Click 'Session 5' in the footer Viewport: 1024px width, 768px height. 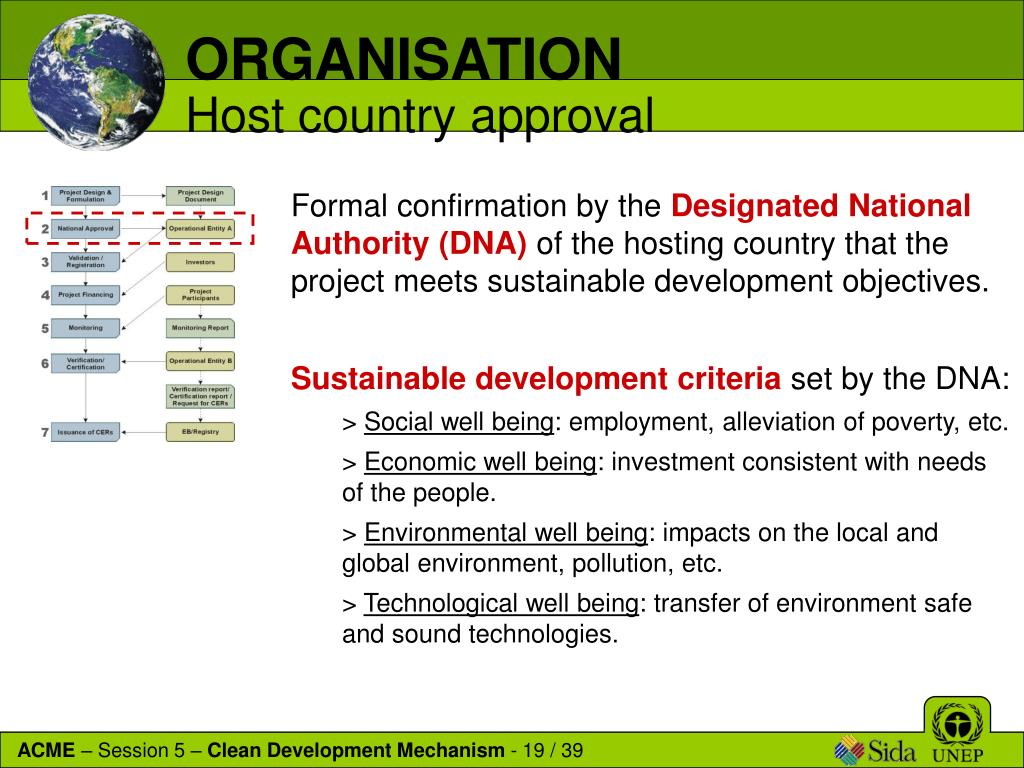coord(142,750)
